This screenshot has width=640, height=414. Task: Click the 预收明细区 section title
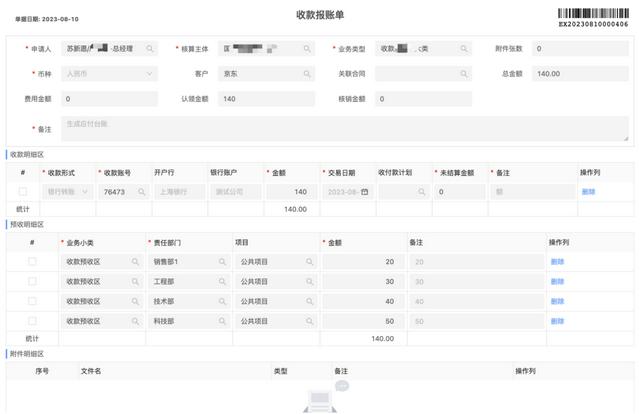pos(27,224)
